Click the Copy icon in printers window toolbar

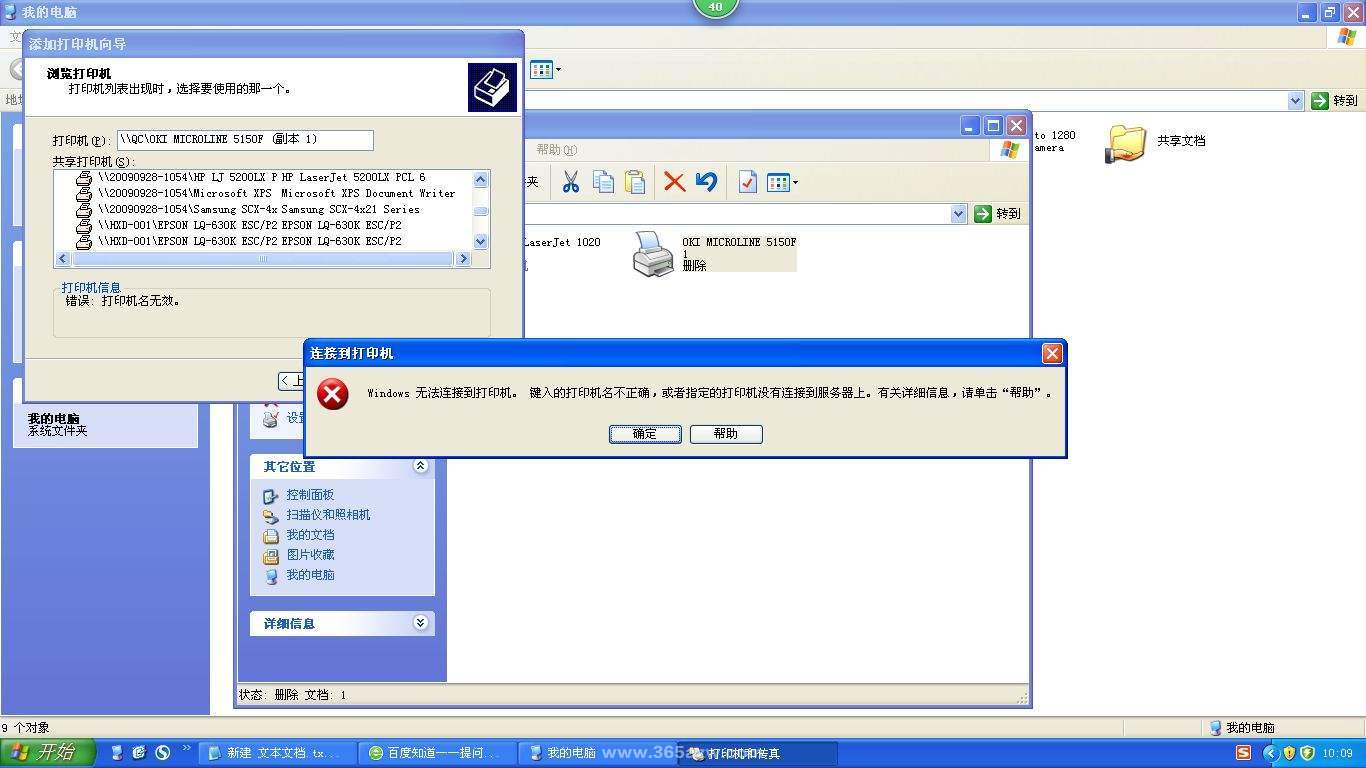(603, 182)
